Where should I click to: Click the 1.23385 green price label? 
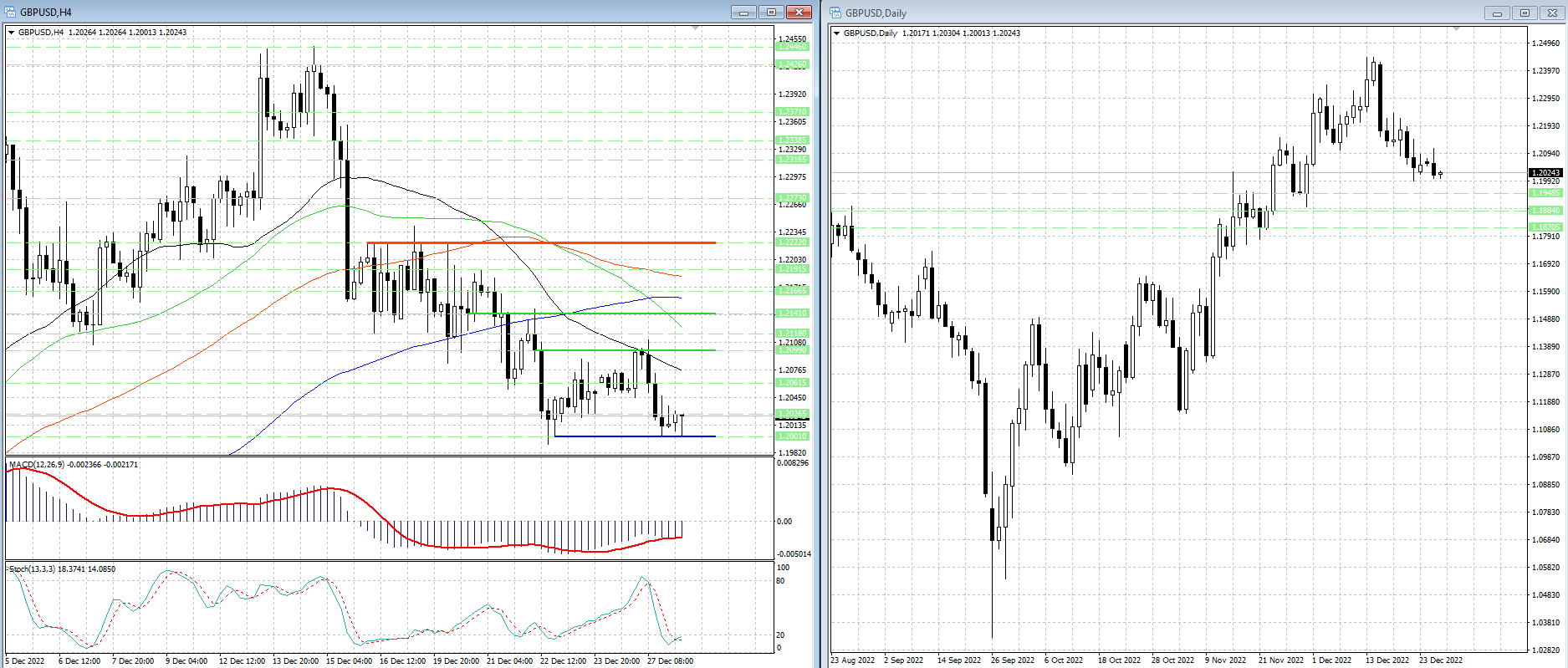(x=793, y=140)
